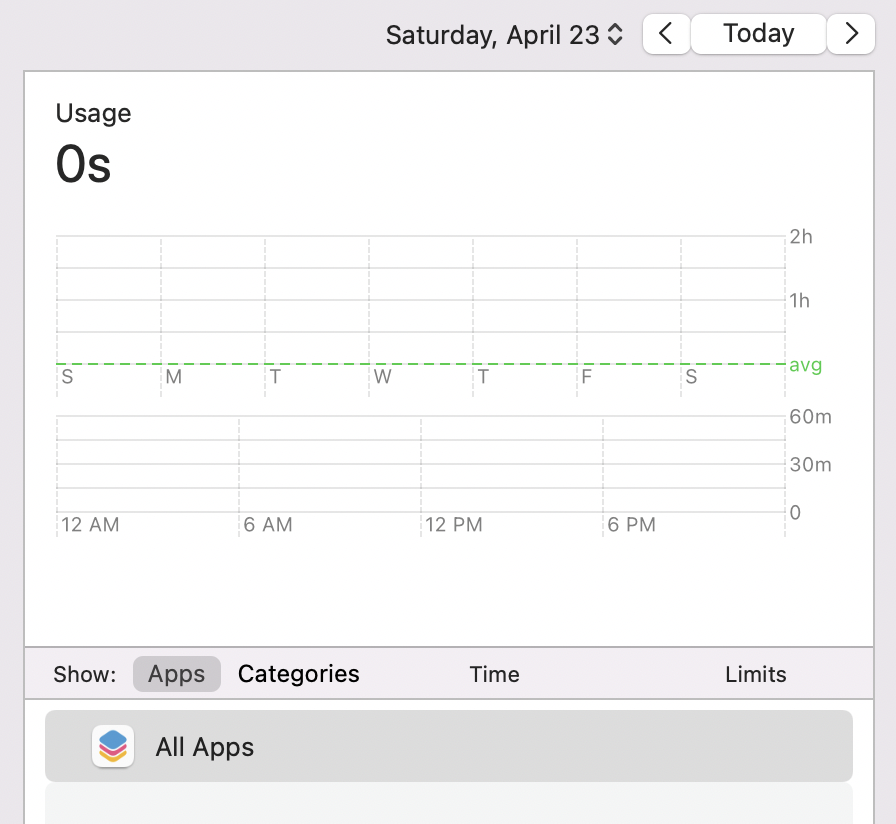Click the Today button
This screenshot has width=896, height=824.
[x=758, y=34]
